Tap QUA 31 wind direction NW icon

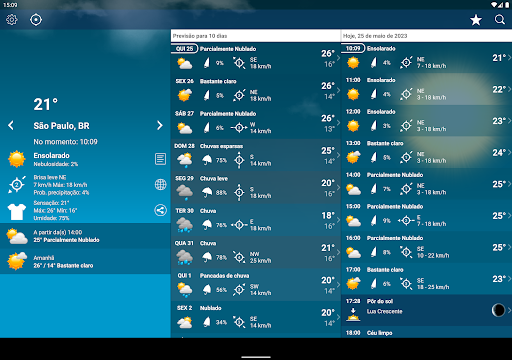239,257
